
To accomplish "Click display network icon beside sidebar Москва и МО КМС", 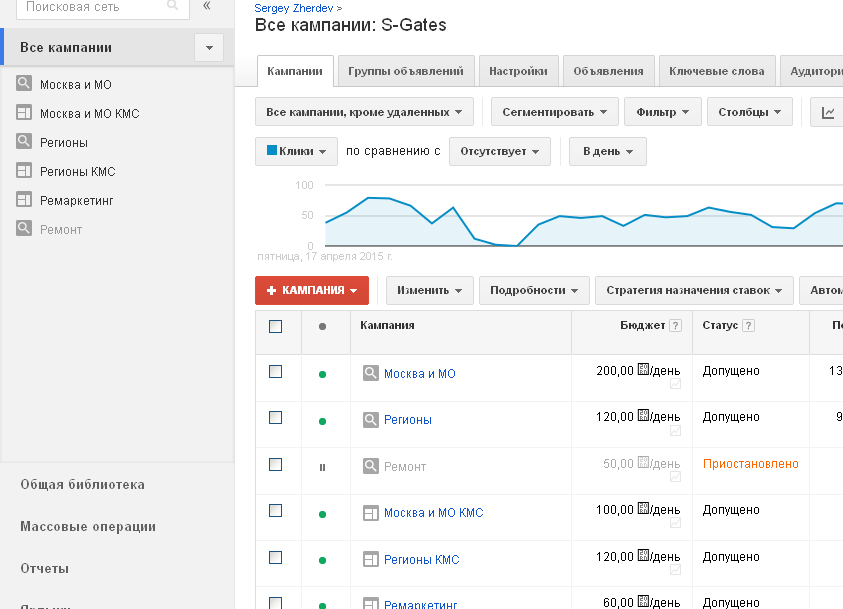I will pyautogui.click(x=24, y=112).
